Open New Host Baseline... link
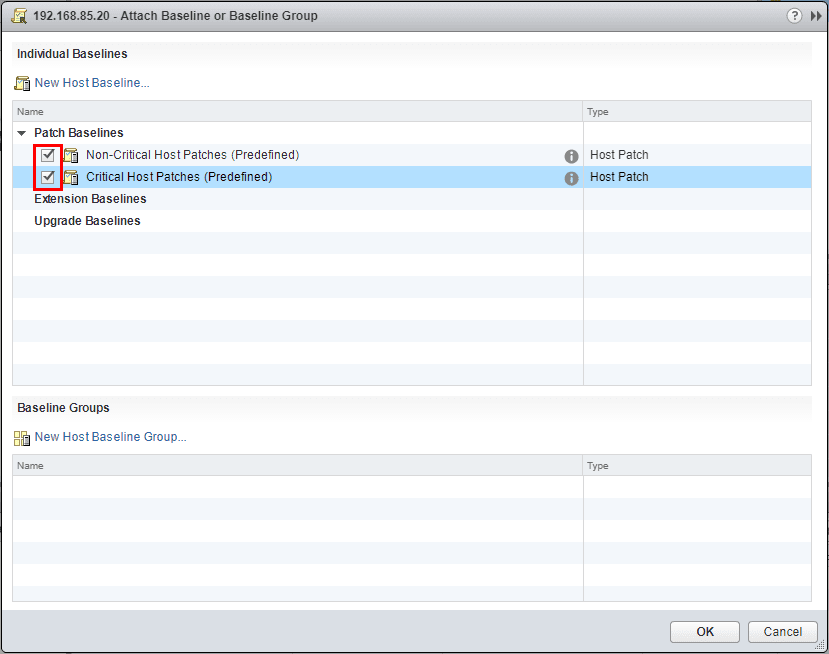This screenshot has height=654, width=829. (92, 82)
